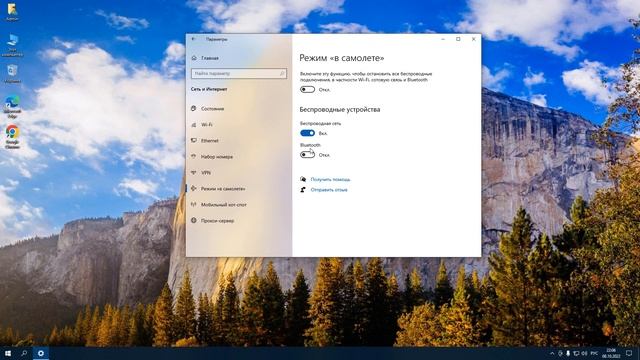This screenshot has width=640, height=360.
Task: Open the Главная home page
Action: (205, 58)
